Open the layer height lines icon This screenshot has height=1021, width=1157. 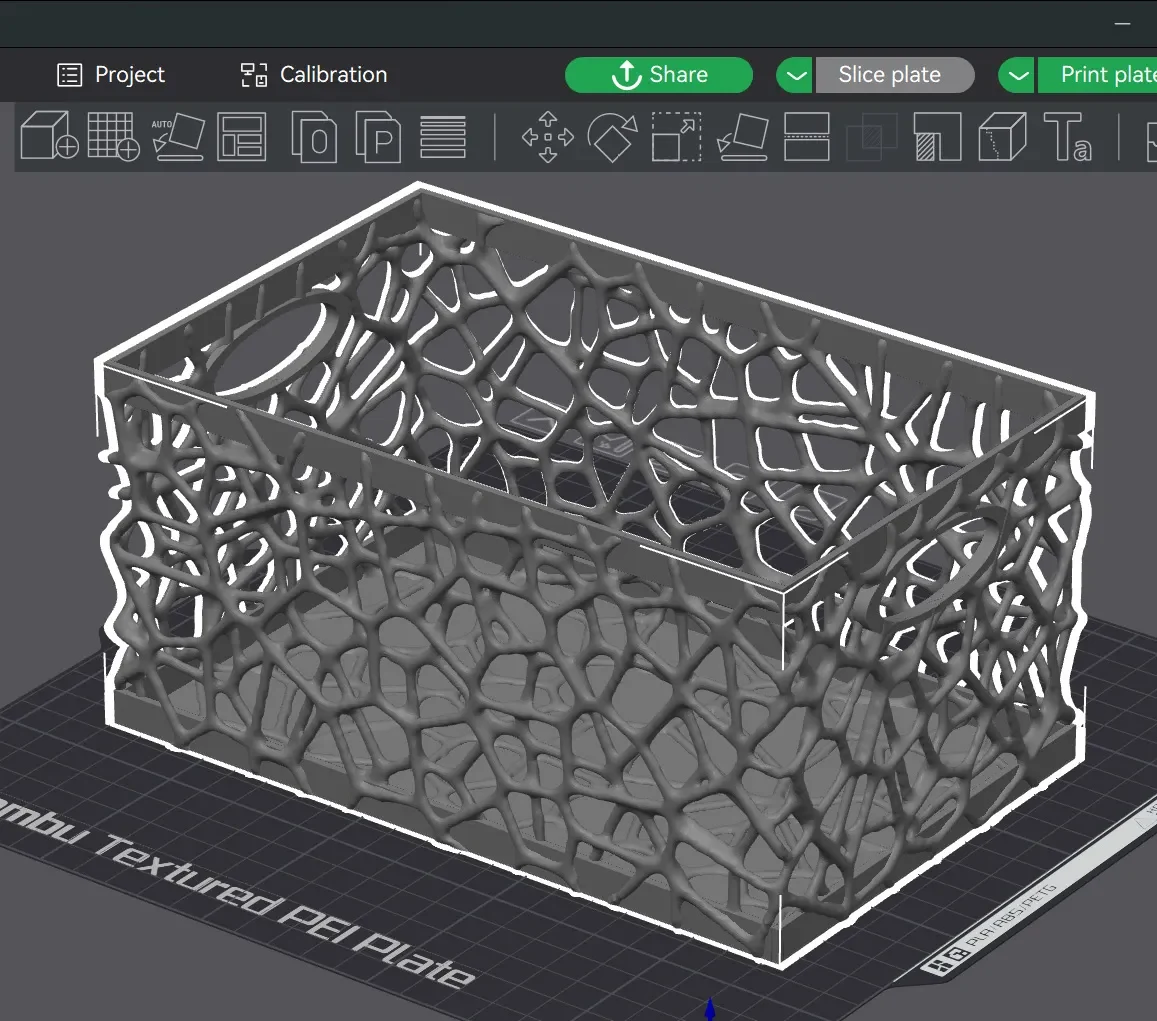[443, 136]
